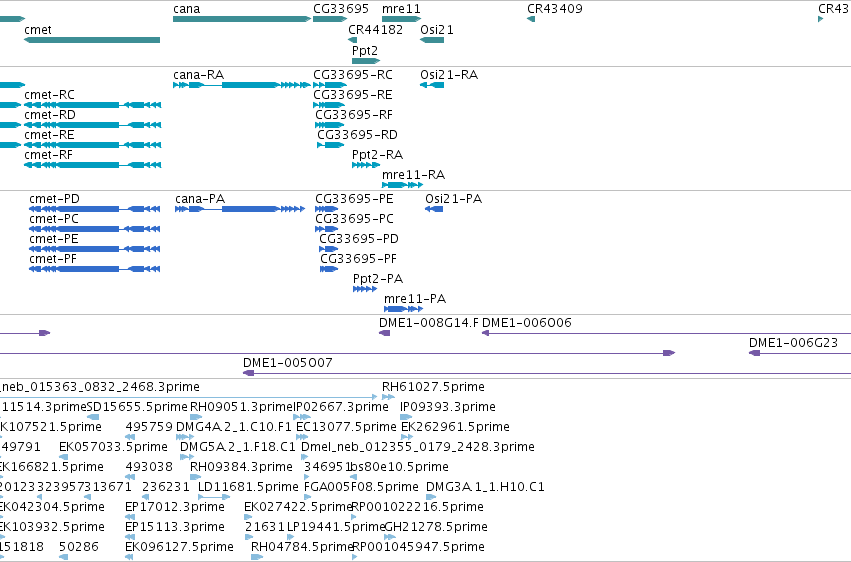Image resolution: width=851 pixels, height=562 pixels.
Task: Click the bs80e10.5prime EST label
Action: click(x=399, y=468)
